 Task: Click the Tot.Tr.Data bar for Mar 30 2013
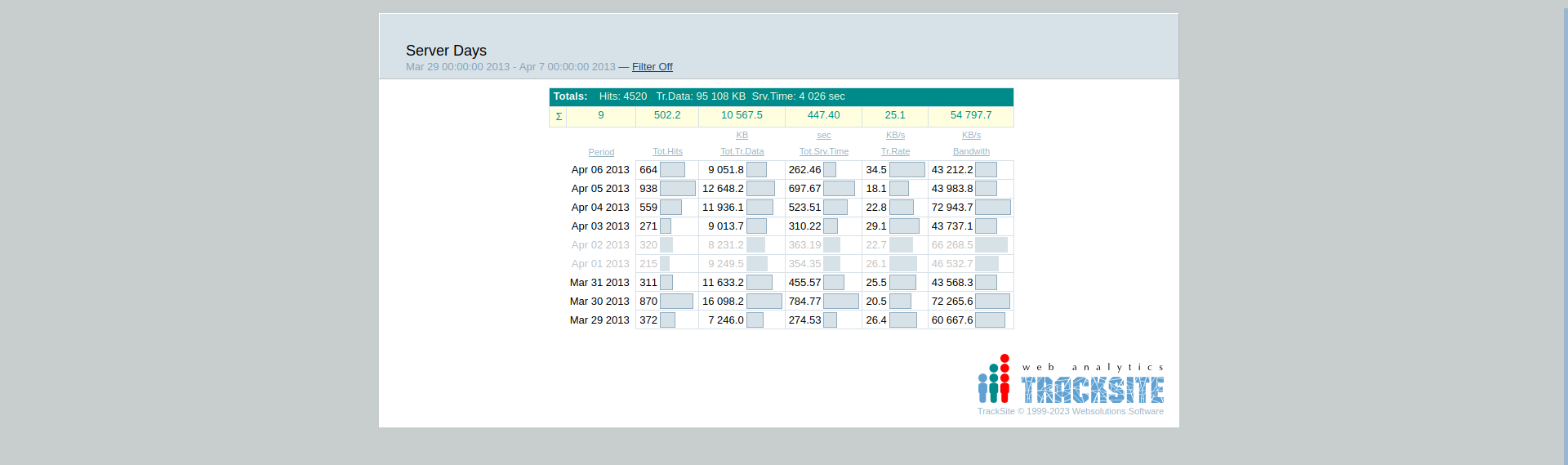[x=764, y=302]
